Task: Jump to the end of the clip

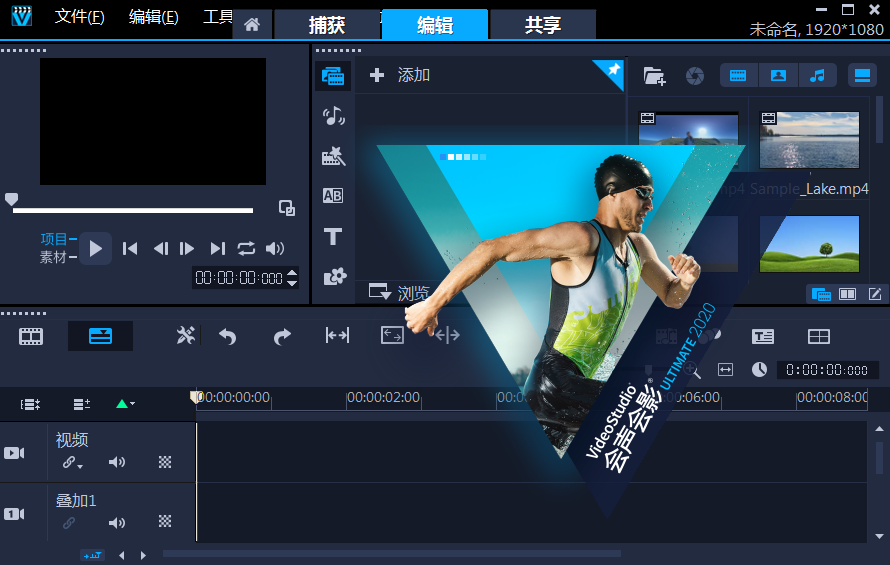Action: (x=218, y=248)
